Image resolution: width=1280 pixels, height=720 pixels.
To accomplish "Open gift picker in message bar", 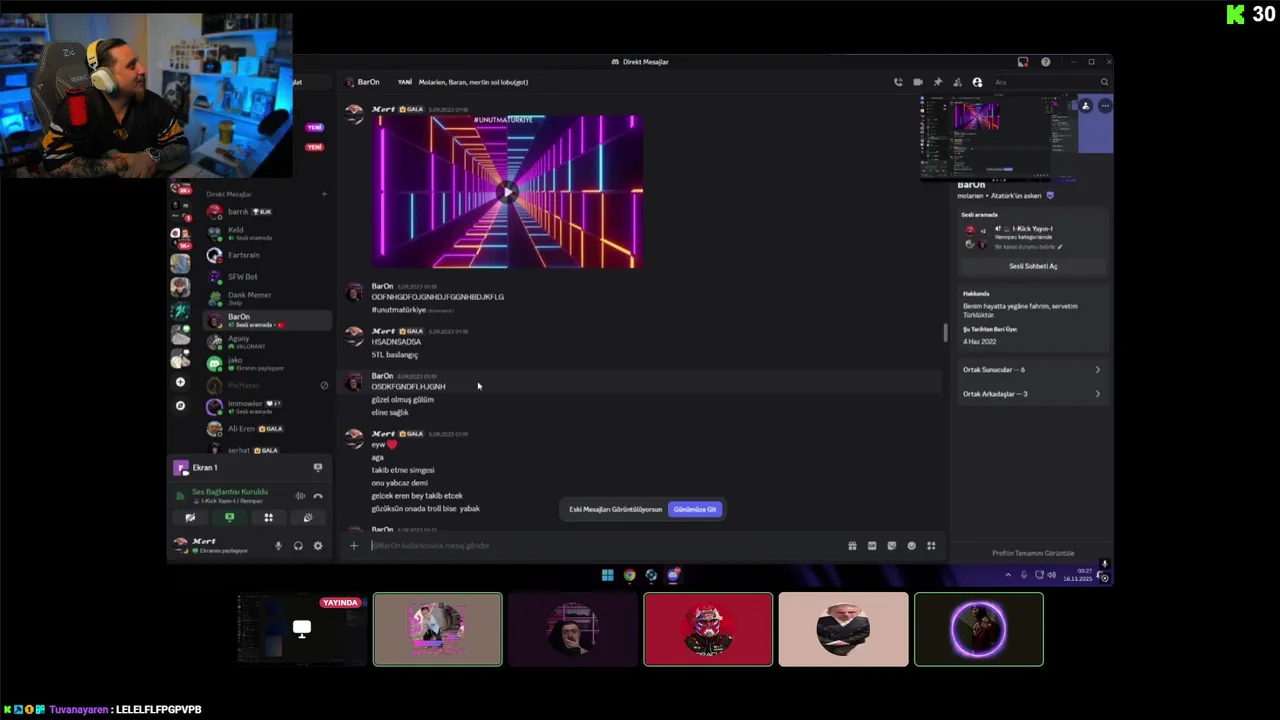I will pos(852,546).
